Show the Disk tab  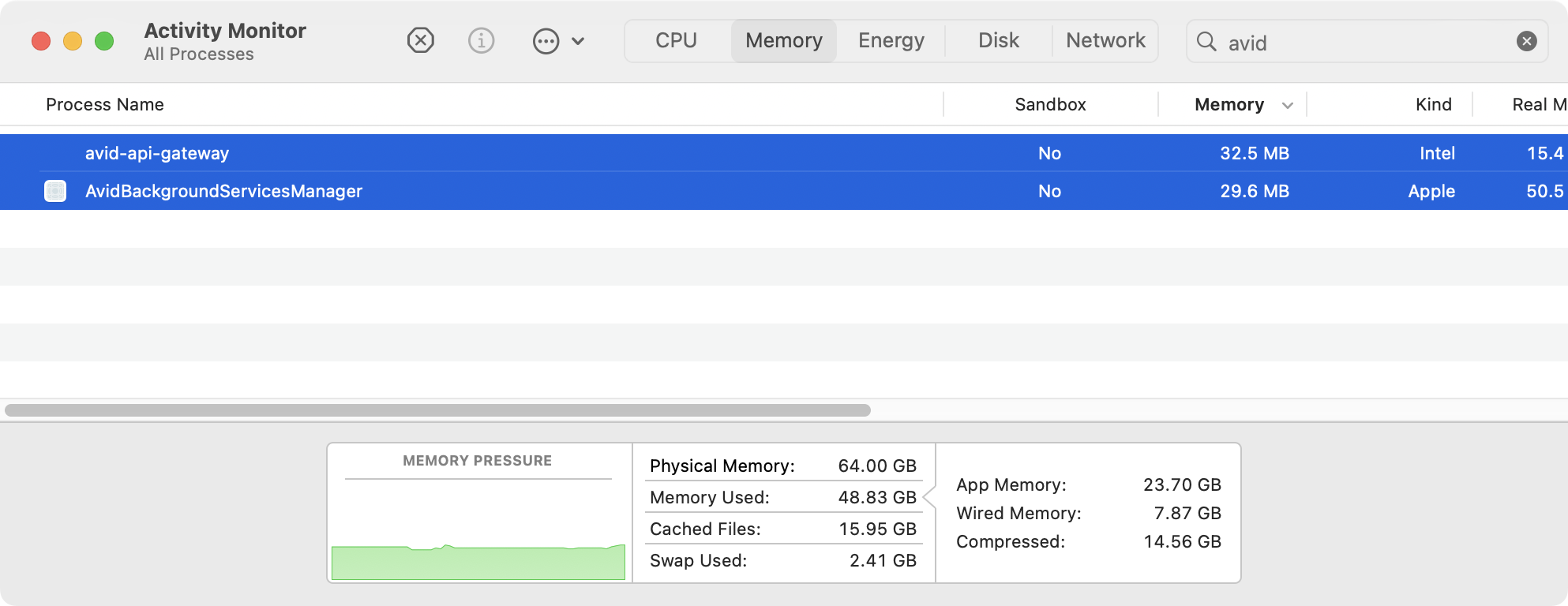point(998,40)
